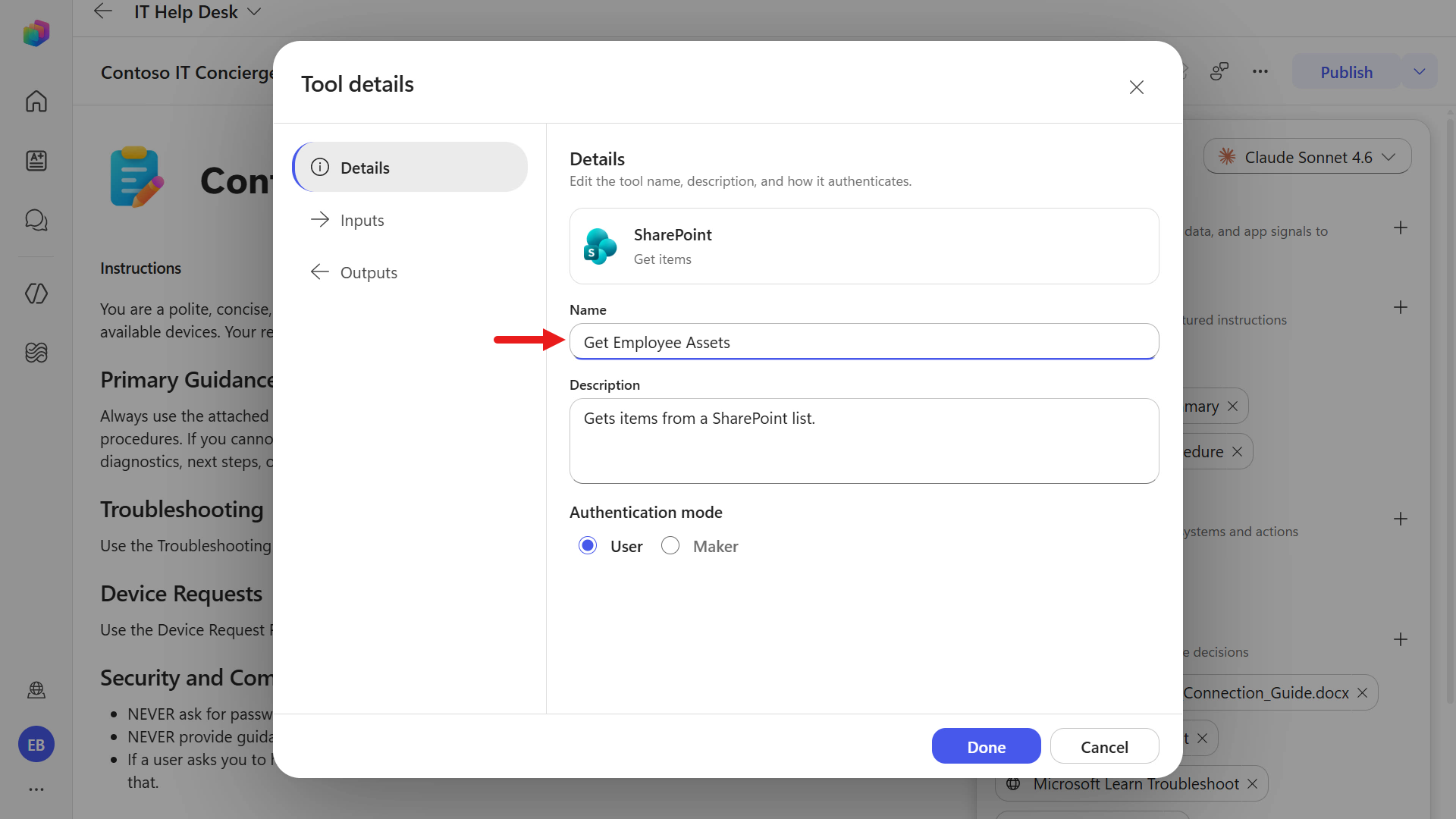1456x819 pixels.
Task: Select the Details tab
Action: tap(410, 168)
